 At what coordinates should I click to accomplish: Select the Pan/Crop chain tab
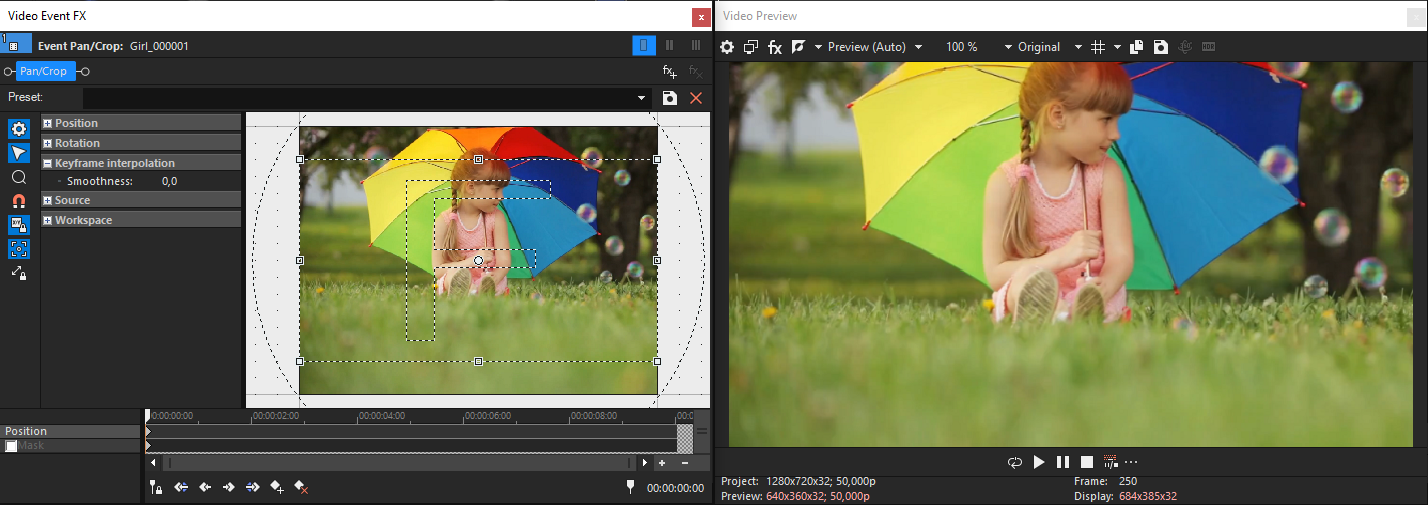click(44, 71)
